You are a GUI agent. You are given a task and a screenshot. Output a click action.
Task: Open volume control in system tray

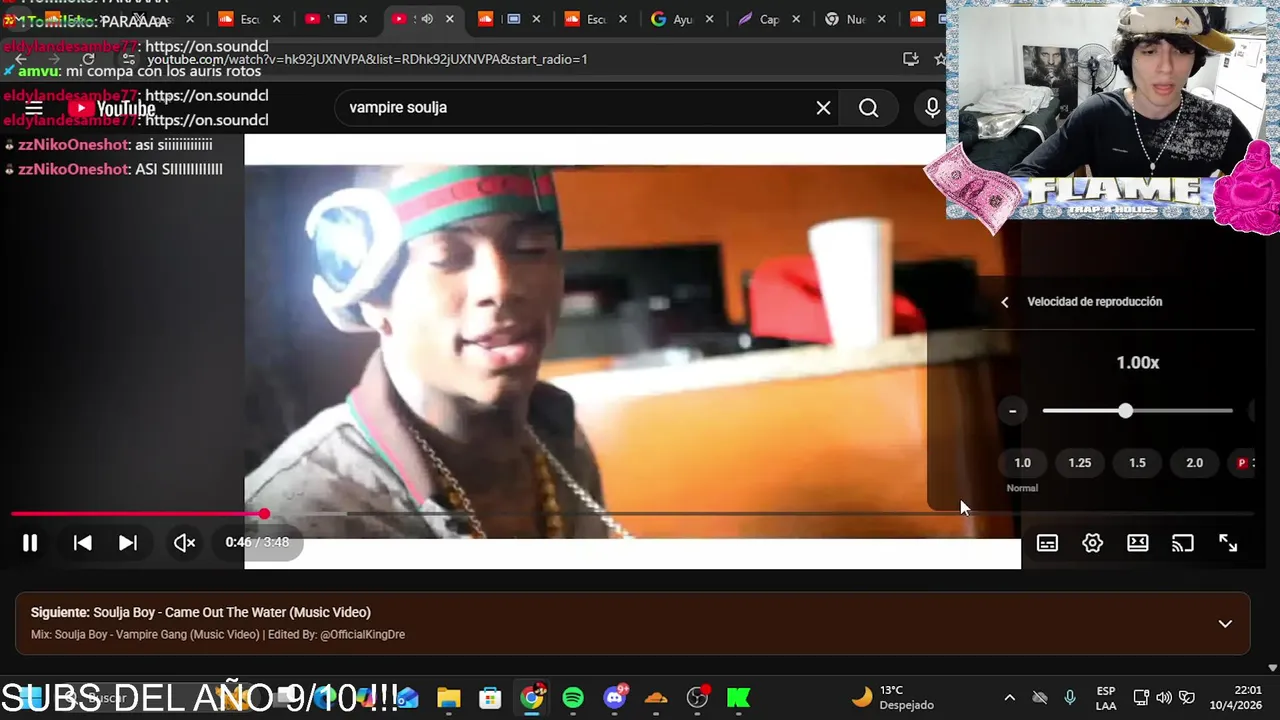coord(1164,698)
